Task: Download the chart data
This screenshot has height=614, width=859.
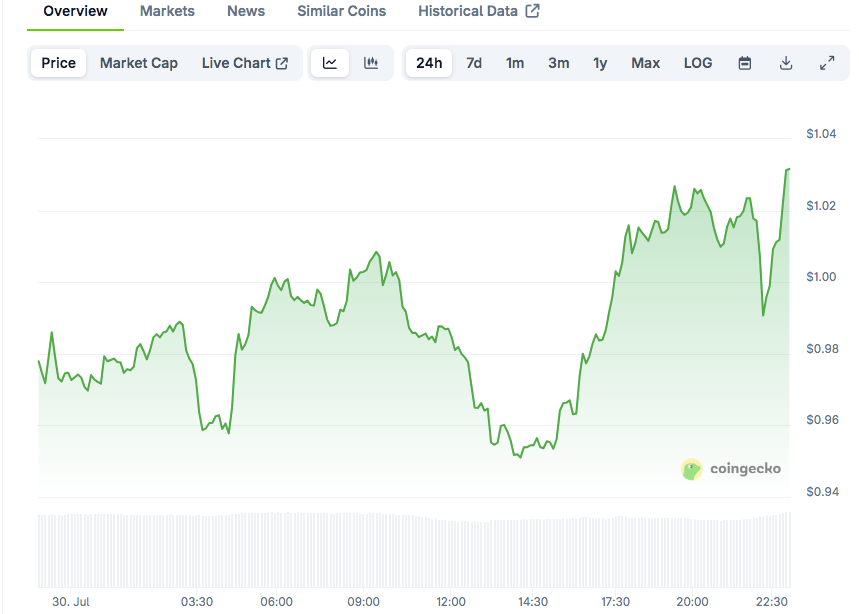Action: point(786,63)
